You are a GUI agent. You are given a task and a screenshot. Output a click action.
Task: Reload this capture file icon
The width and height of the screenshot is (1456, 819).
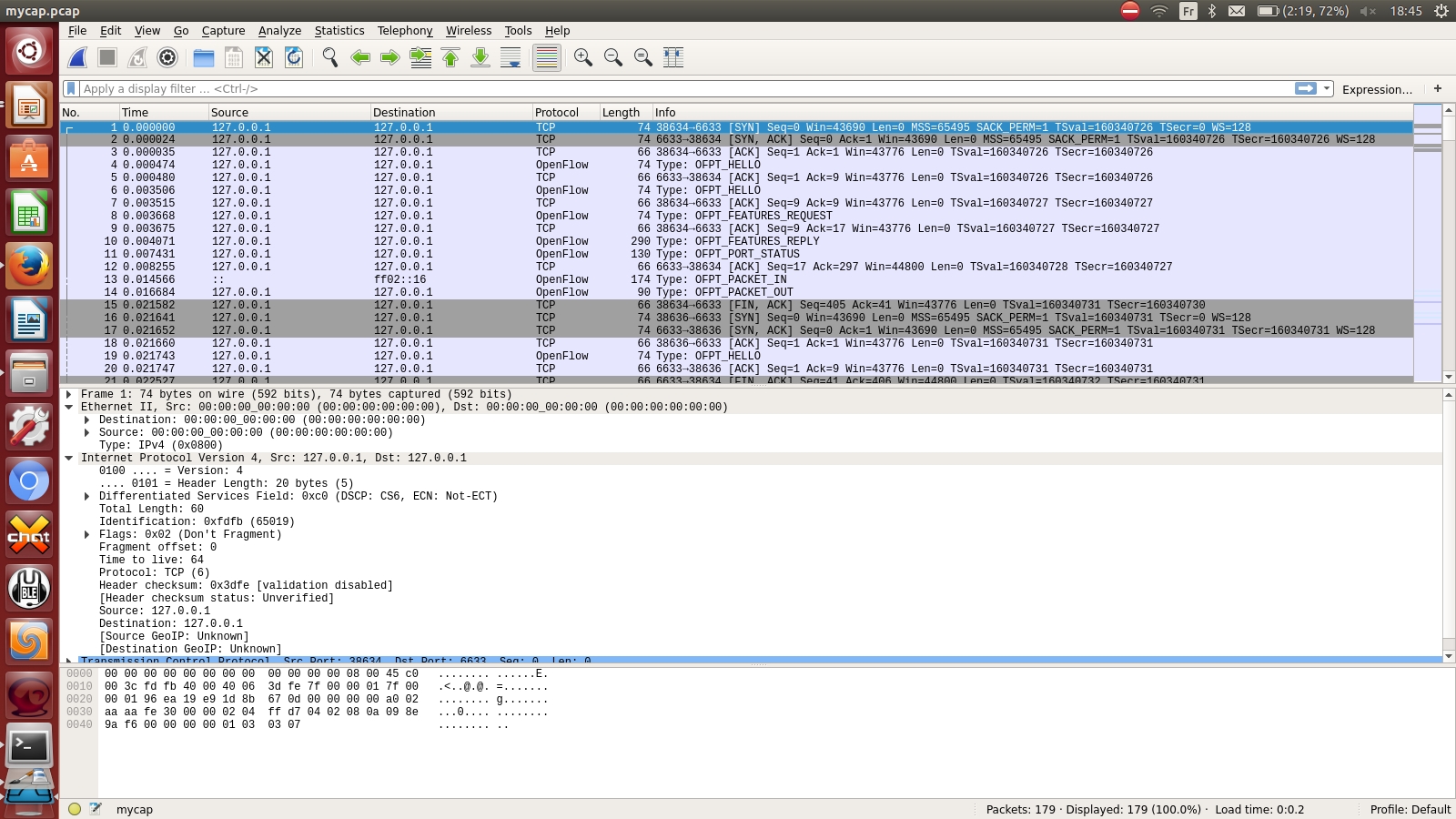pos(294,57)
